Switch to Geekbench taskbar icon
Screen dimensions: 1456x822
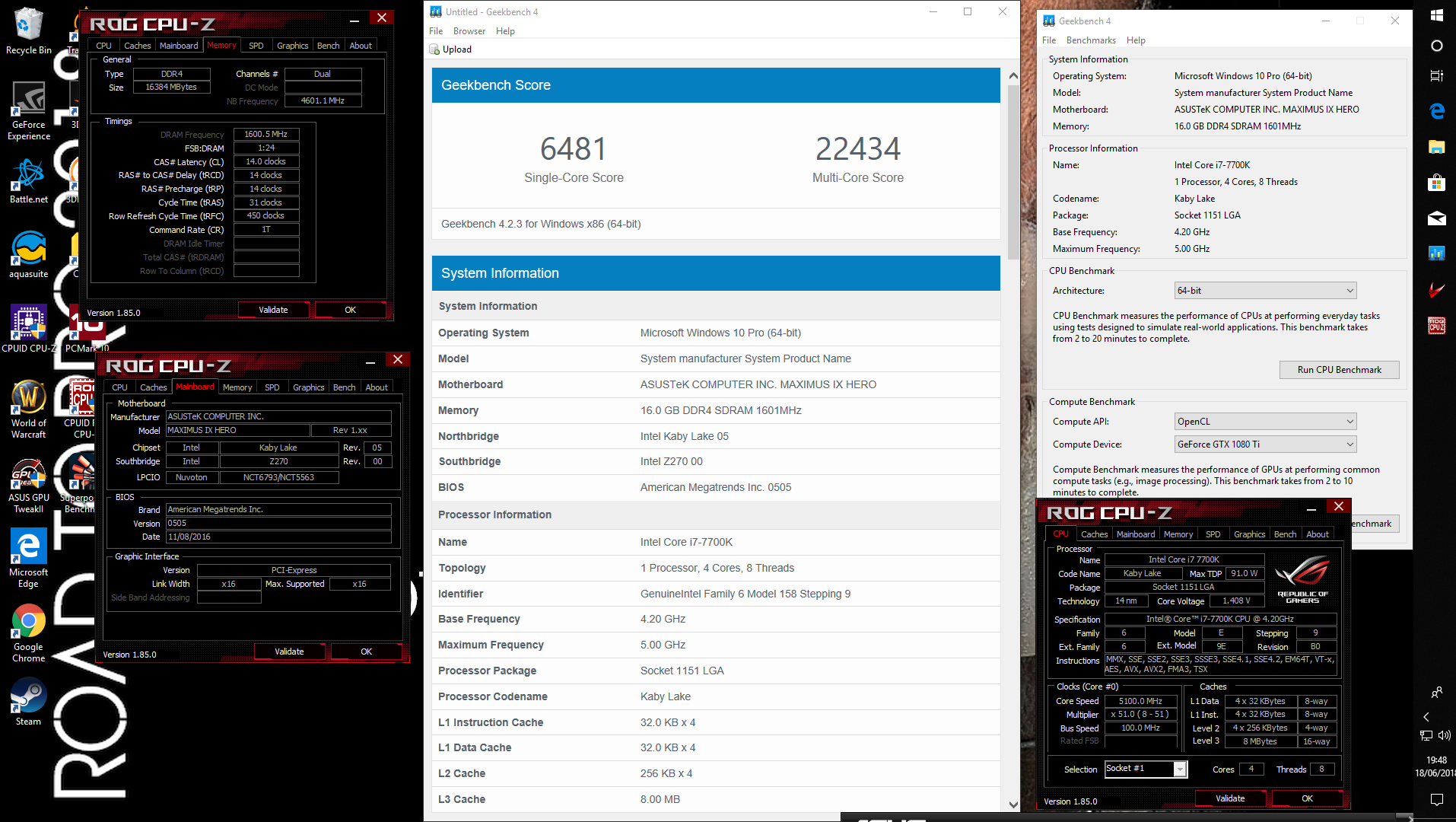pyautogui.click(x=1436, y=253)
